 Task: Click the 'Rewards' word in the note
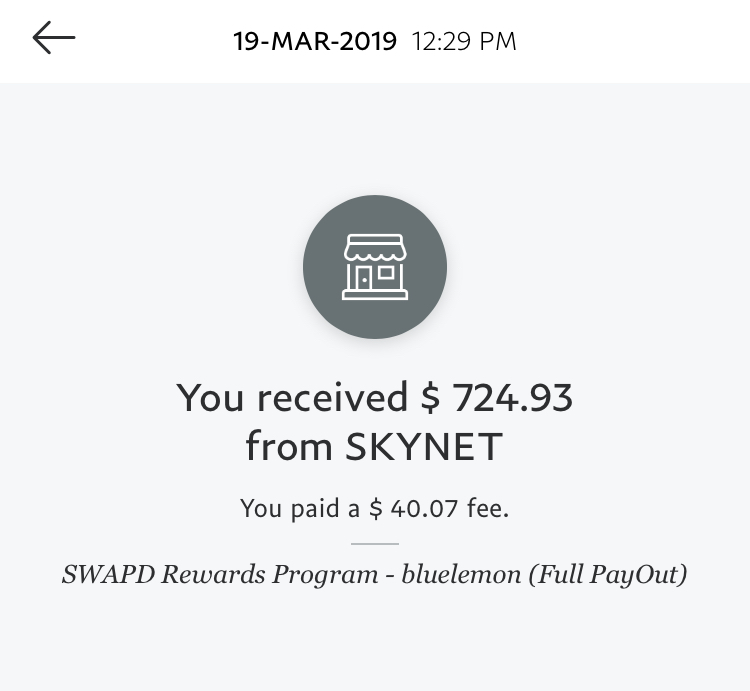click(x=213, y=574)
